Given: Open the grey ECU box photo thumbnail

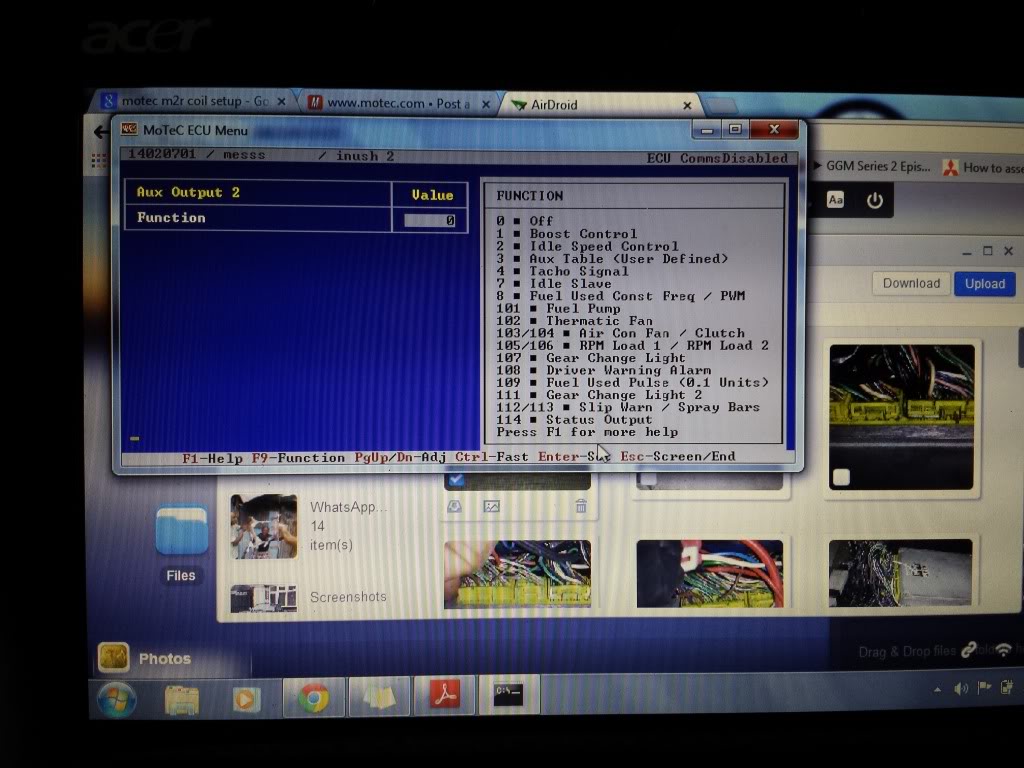Looking at the screenshot, I should click(x=900, y=572).
